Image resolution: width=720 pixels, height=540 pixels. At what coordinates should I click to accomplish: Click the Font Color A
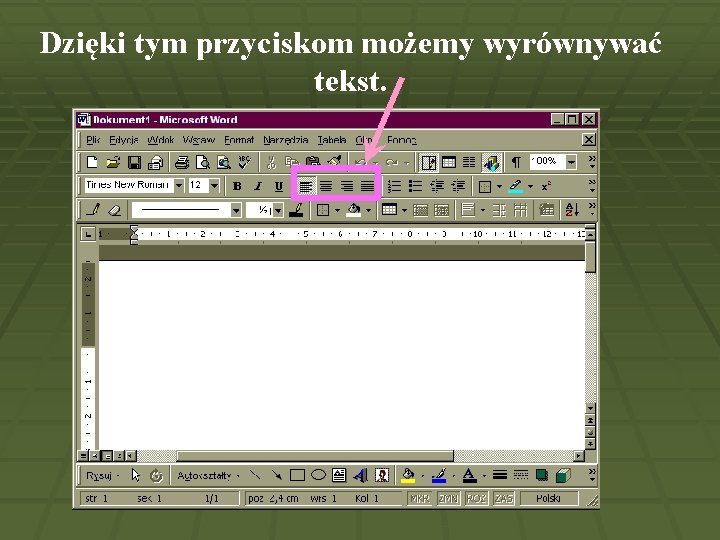point(469,475)
